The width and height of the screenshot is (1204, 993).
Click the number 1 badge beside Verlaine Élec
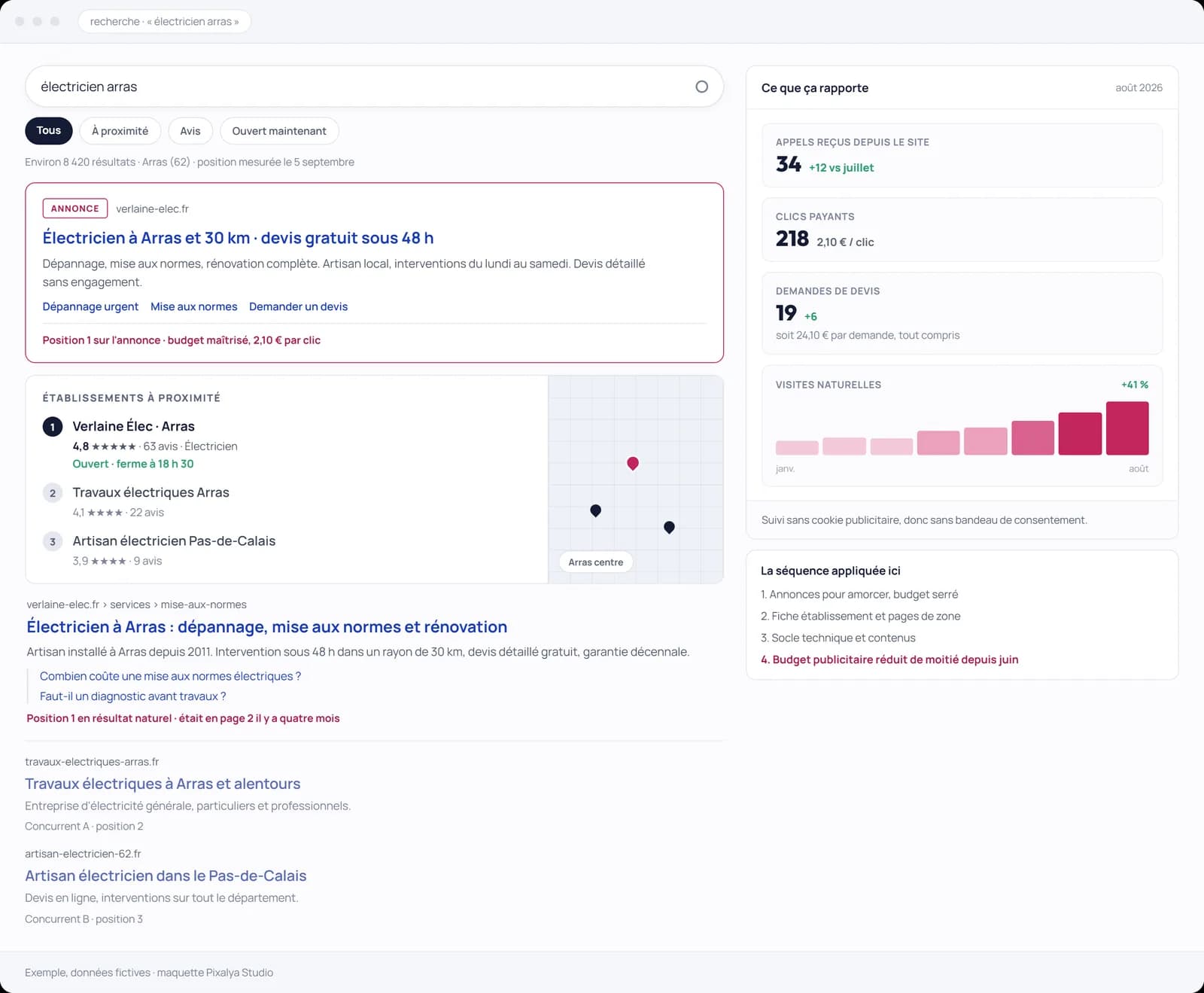point(52,427)
